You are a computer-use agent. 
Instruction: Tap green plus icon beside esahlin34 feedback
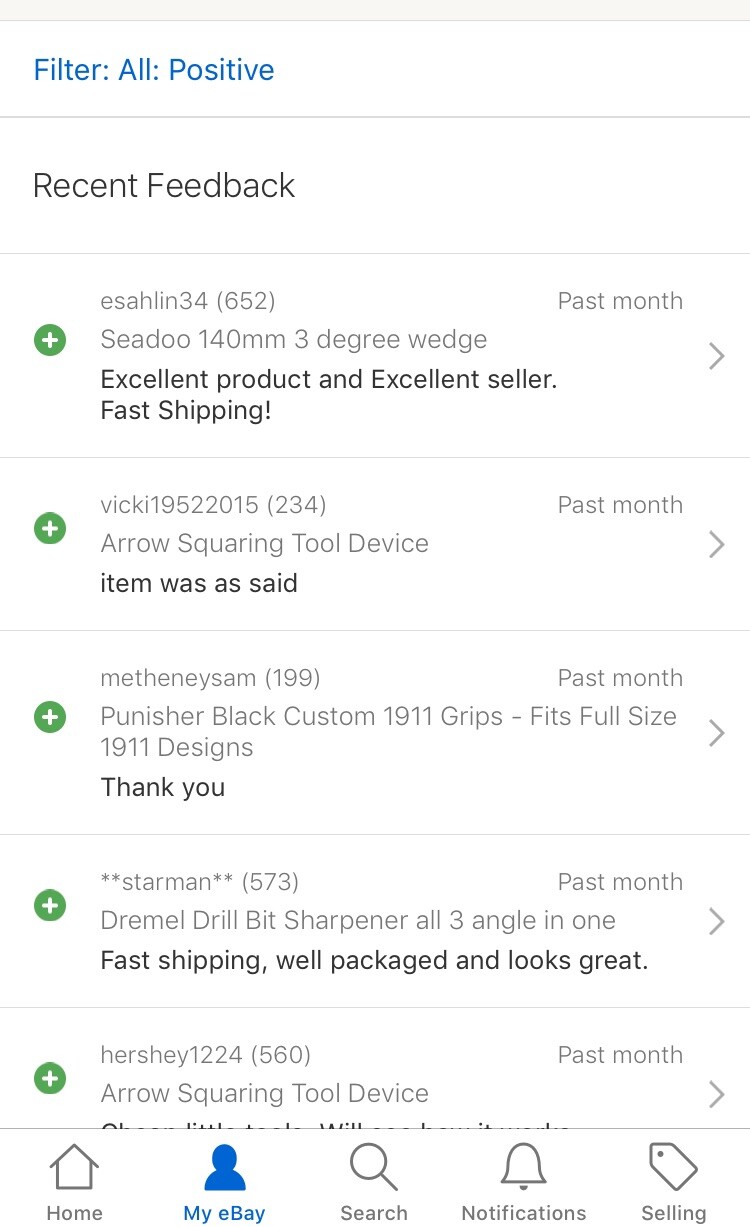50,341
